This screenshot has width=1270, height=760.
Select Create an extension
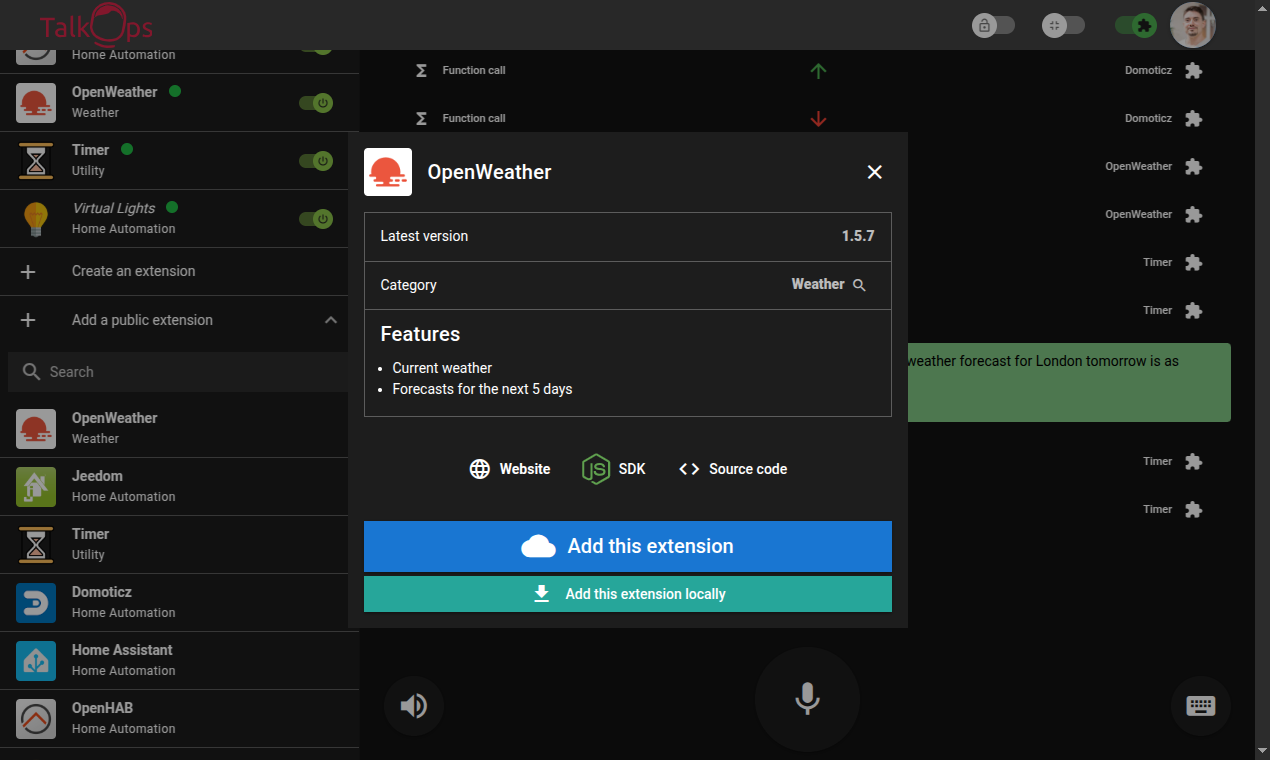click(134, 271)
